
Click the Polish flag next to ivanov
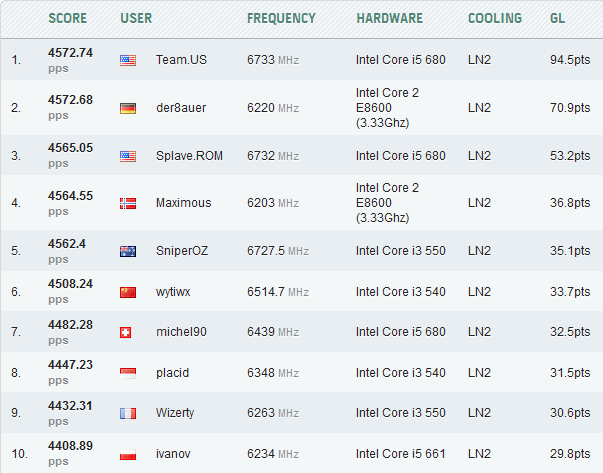128,454
